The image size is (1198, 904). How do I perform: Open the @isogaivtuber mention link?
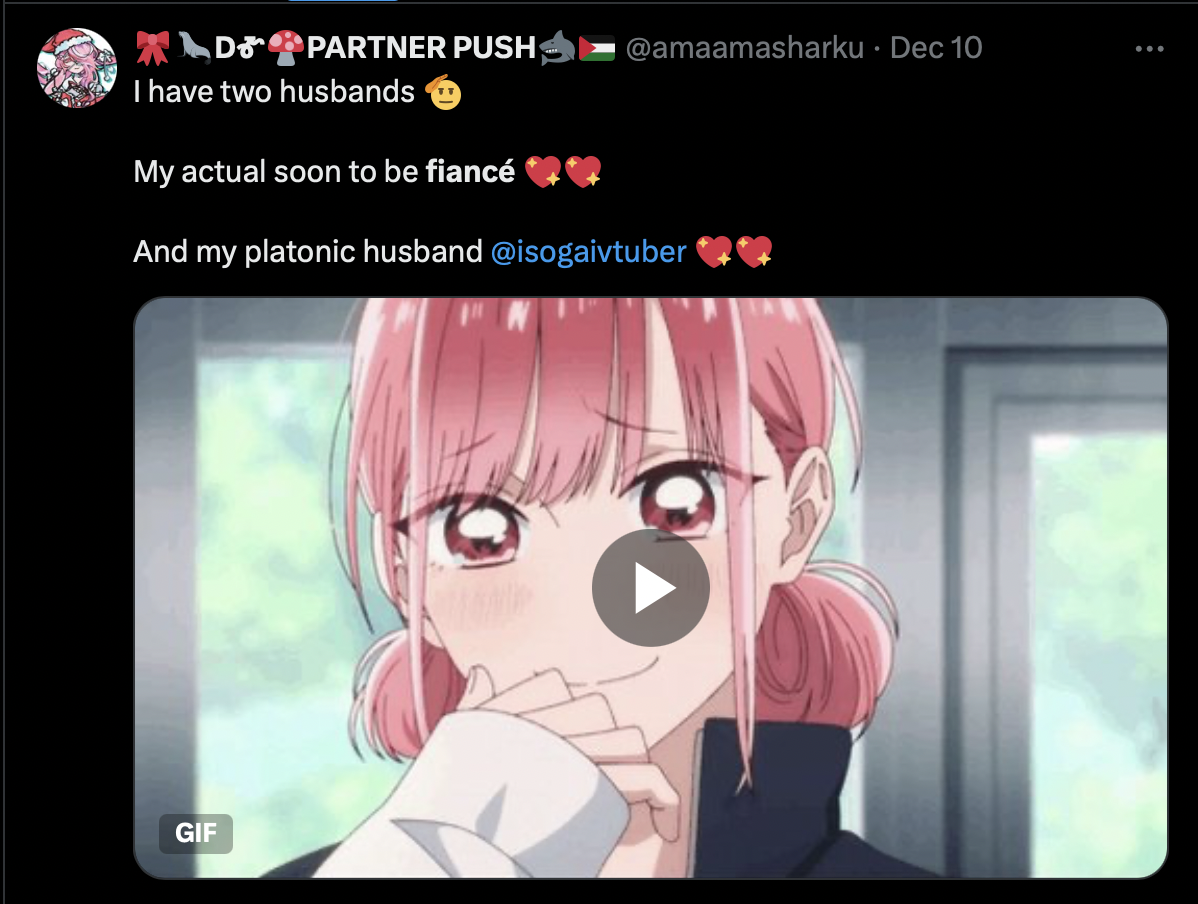click(588, 251)
